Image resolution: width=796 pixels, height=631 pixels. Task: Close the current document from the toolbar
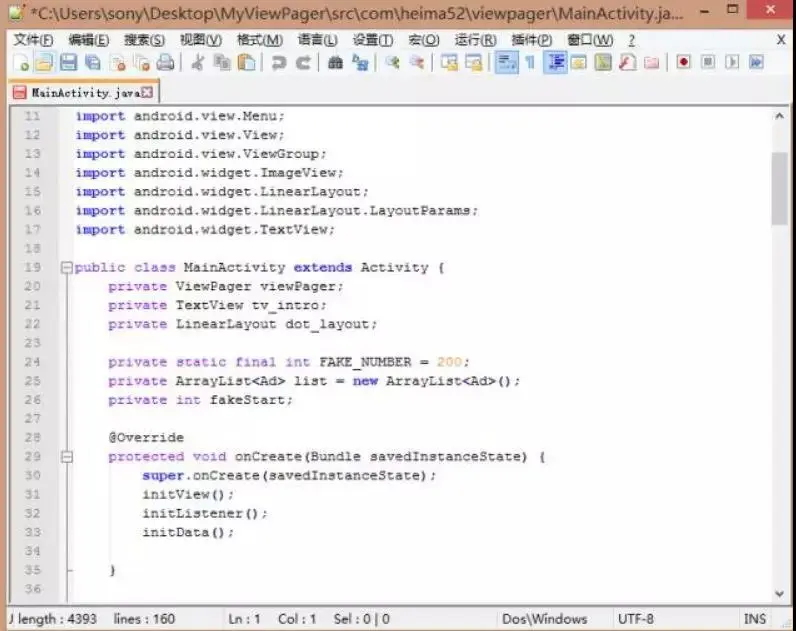(x=118, y=63)
